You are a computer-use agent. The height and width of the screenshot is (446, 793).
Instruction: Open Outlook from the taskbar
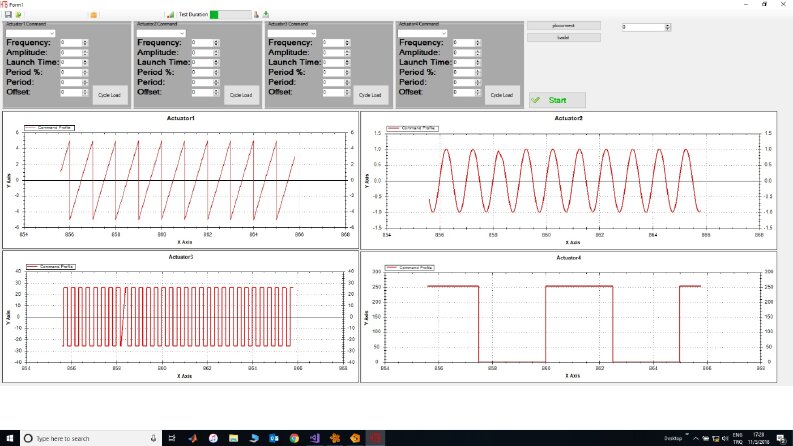(274, 438)
